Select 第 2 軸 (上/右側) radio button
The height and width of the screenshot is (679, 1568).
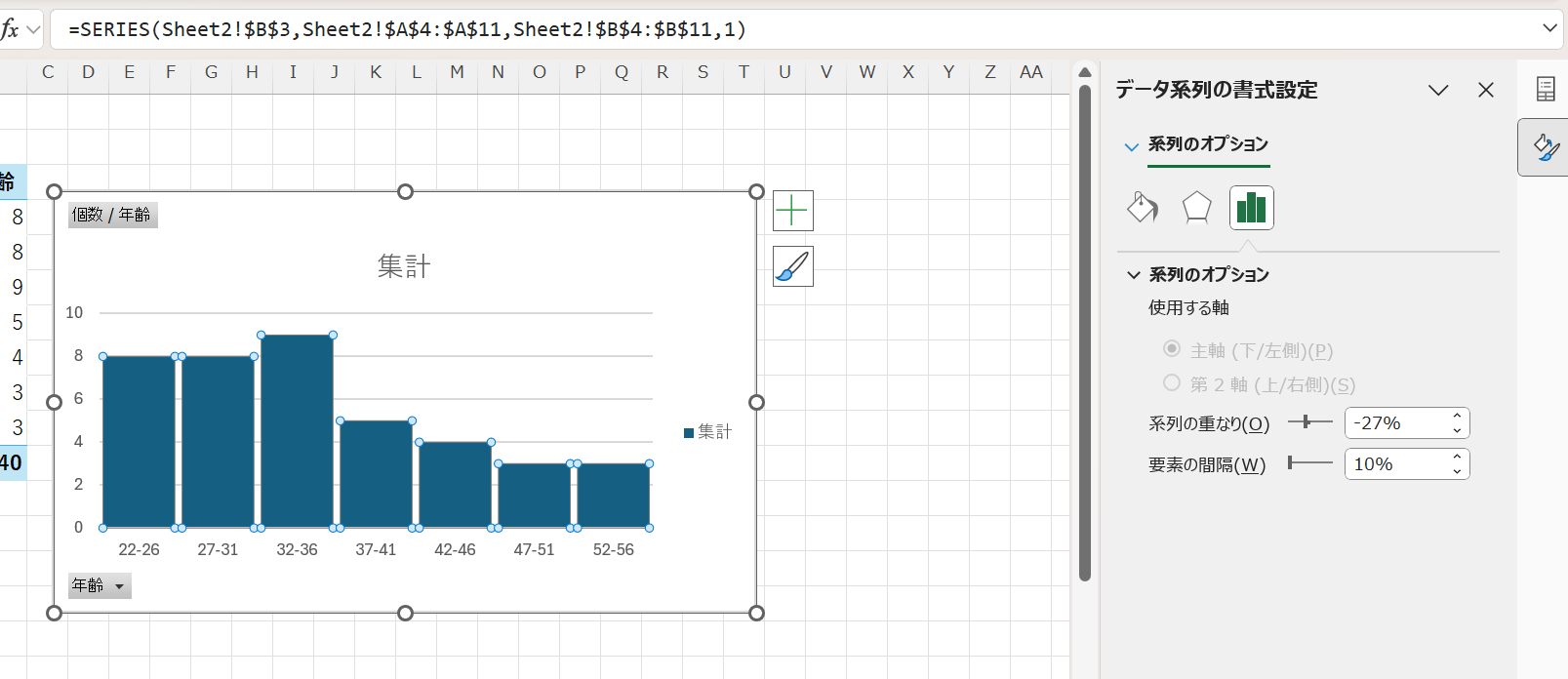[x=1172, y=382]
